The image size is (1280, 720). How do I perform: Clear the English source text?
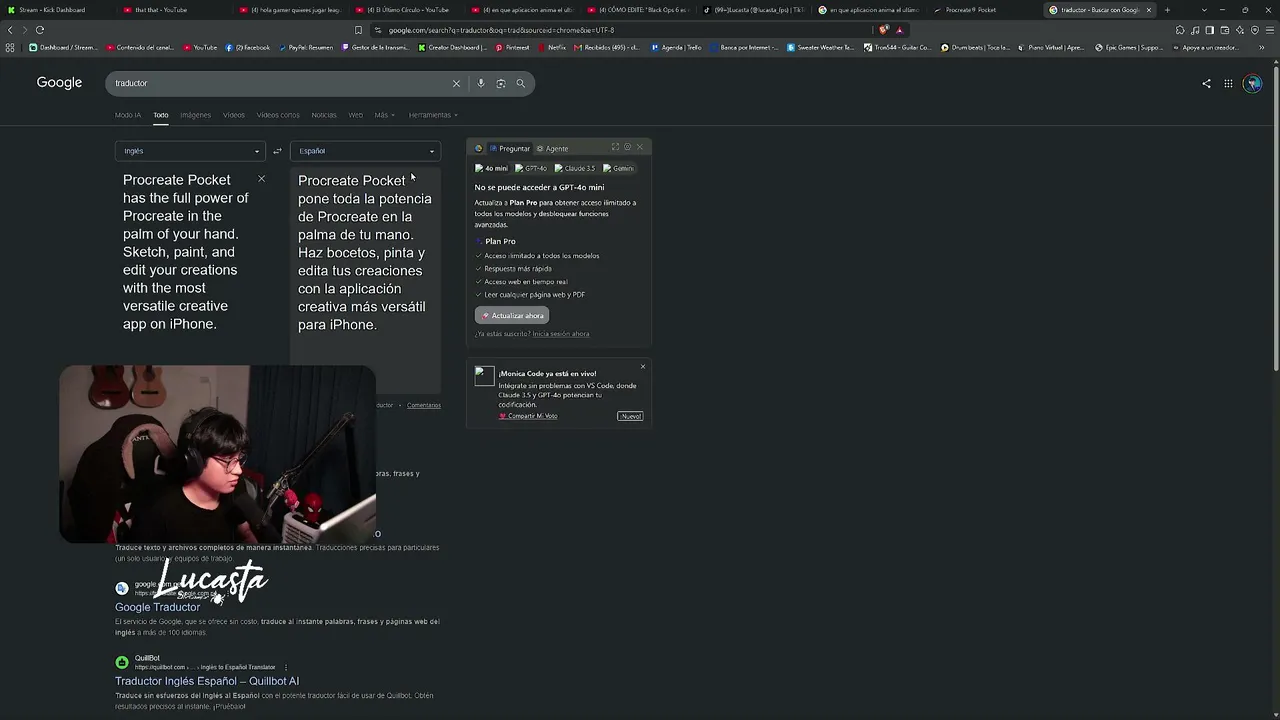(261, 179)
